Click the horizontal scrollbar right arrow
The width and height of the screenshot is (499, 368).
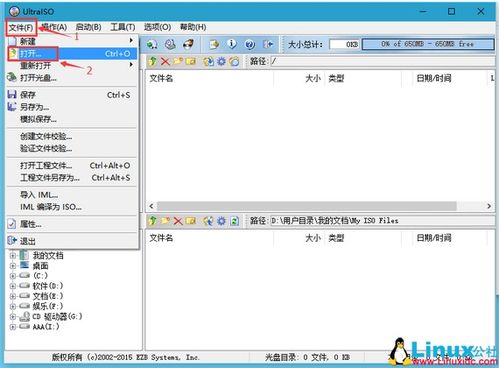(x=489, y=206)
